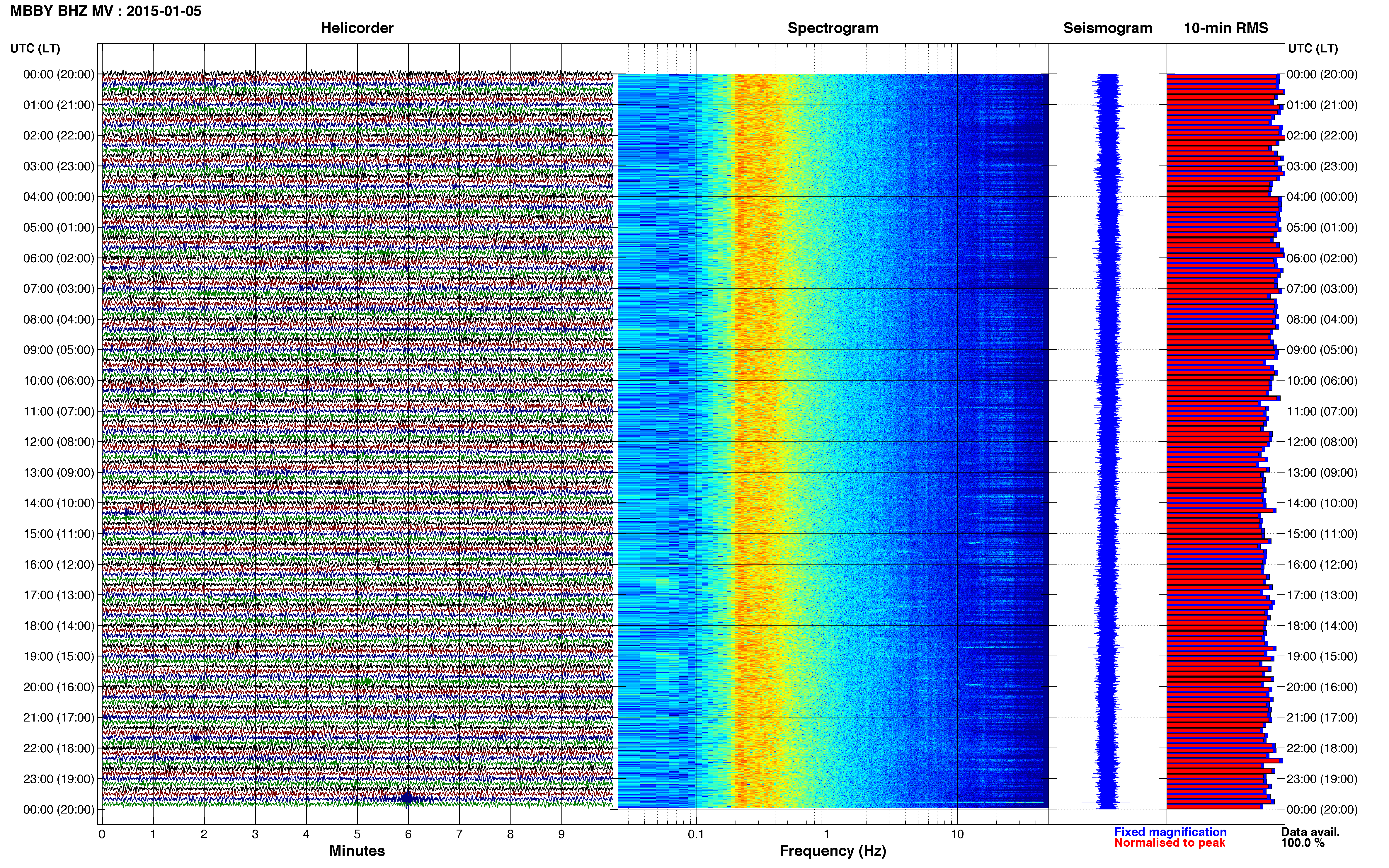Screen dimensions: 1389x868
Task: Click minute tick 0 on the Helicorder axis
Action: (x=102, y=834)
